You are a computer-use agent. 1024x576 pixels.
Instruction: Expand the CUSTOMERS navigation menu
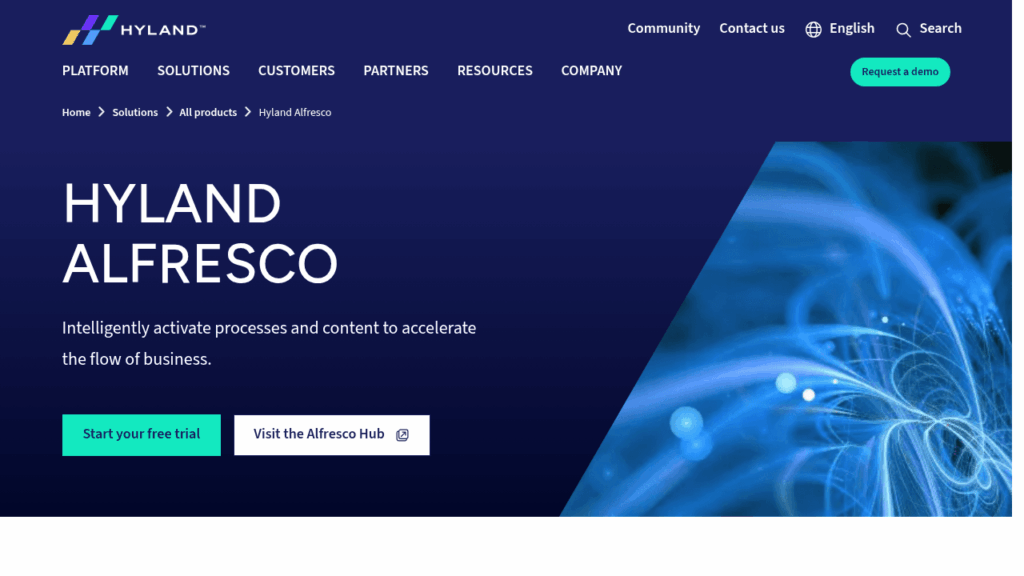296,71
